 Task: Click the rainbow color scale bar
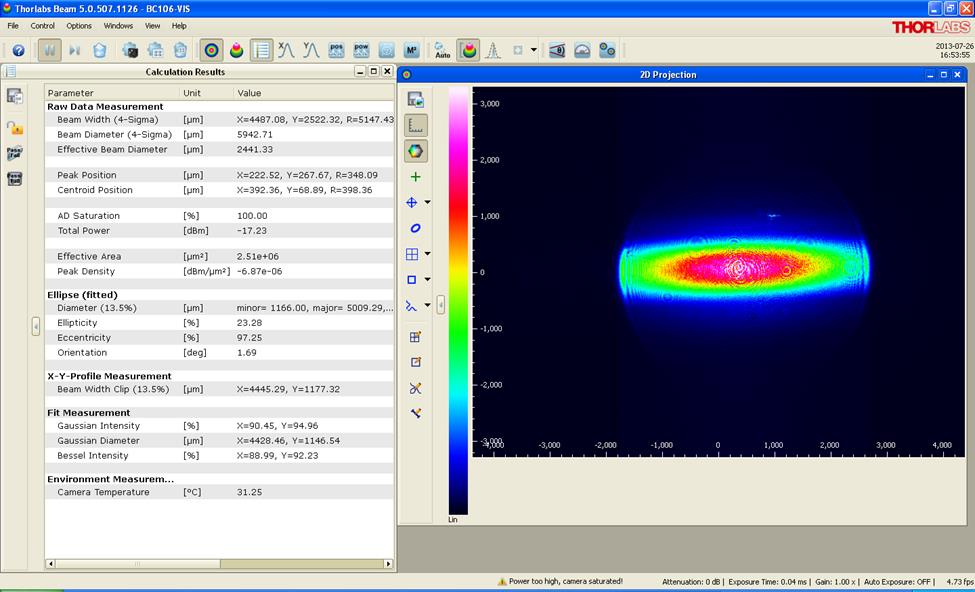[x=458, y=300]
